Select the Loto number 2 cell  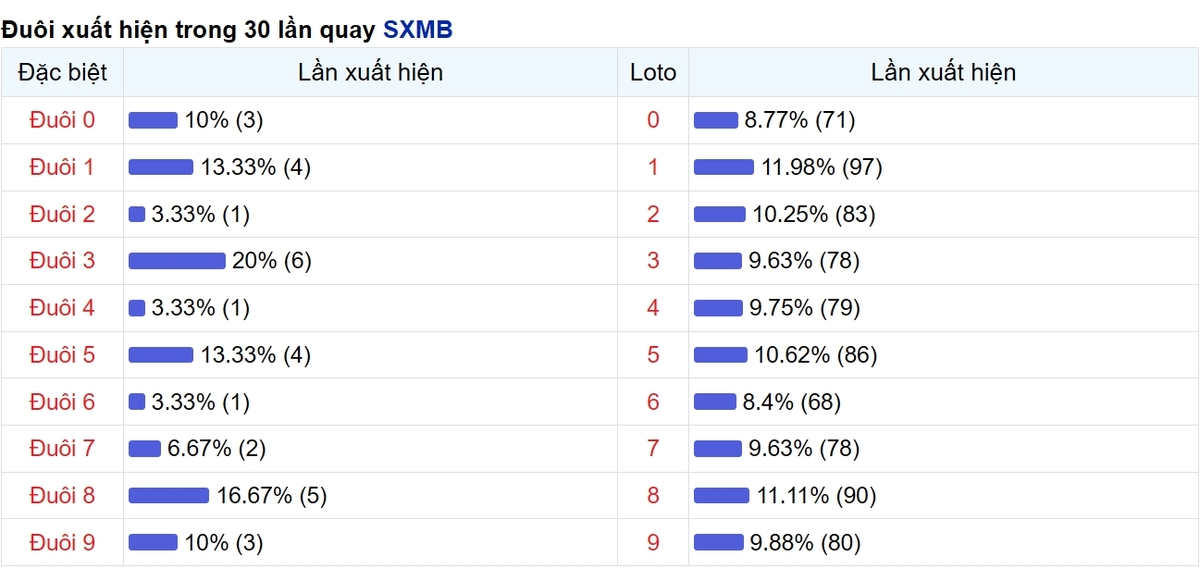pos(653,214)
